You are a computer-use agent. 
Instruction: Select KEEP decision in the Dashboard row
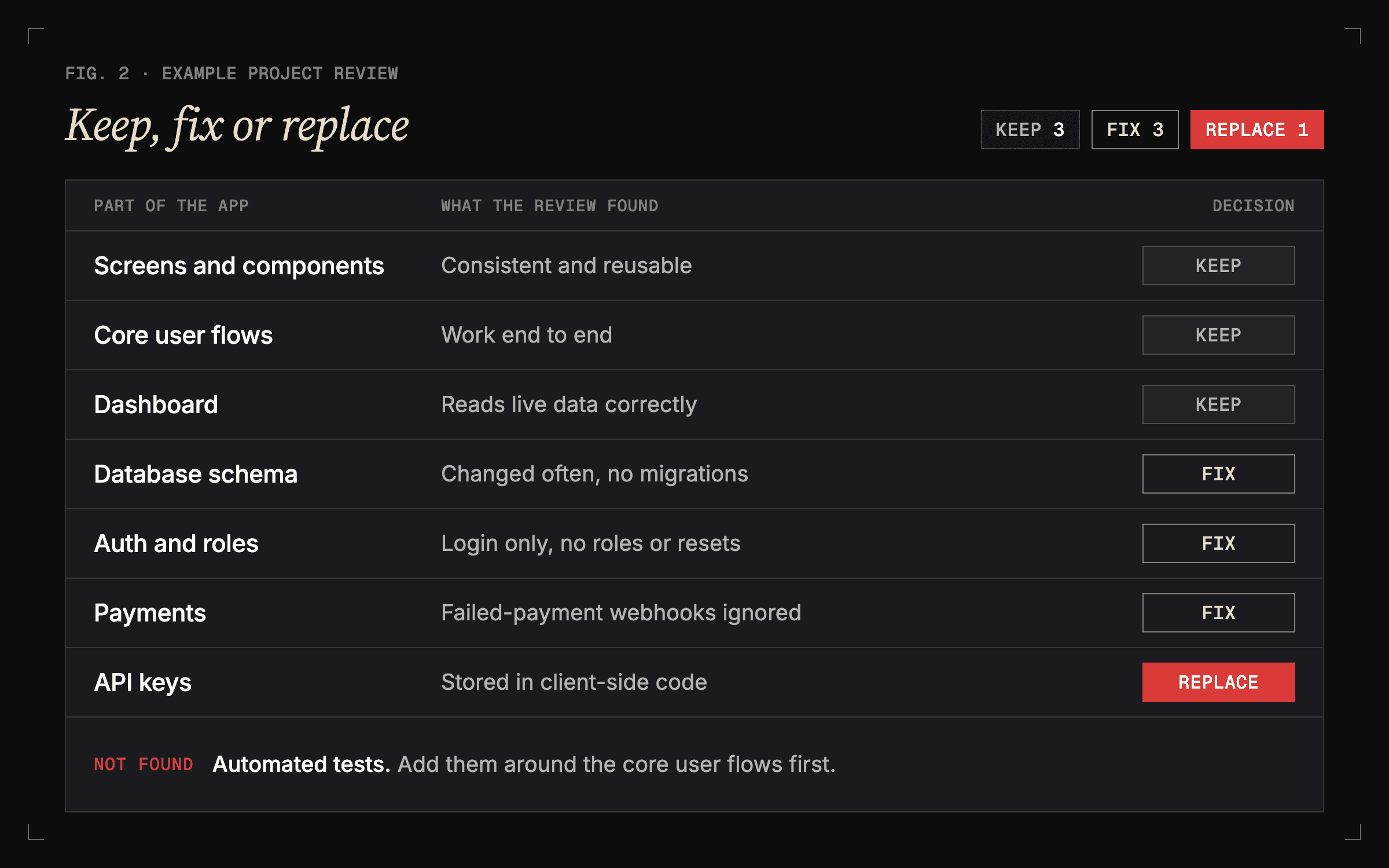1218,404
